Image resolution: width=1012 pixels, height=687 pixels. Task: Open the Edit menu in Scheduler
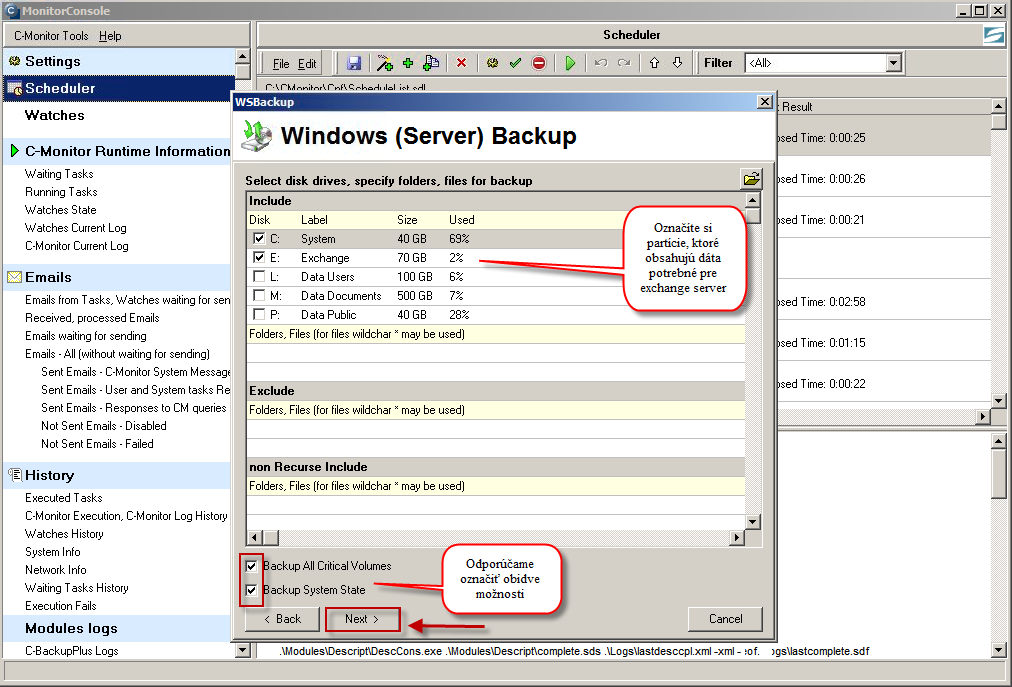click(x=307, y=64)
